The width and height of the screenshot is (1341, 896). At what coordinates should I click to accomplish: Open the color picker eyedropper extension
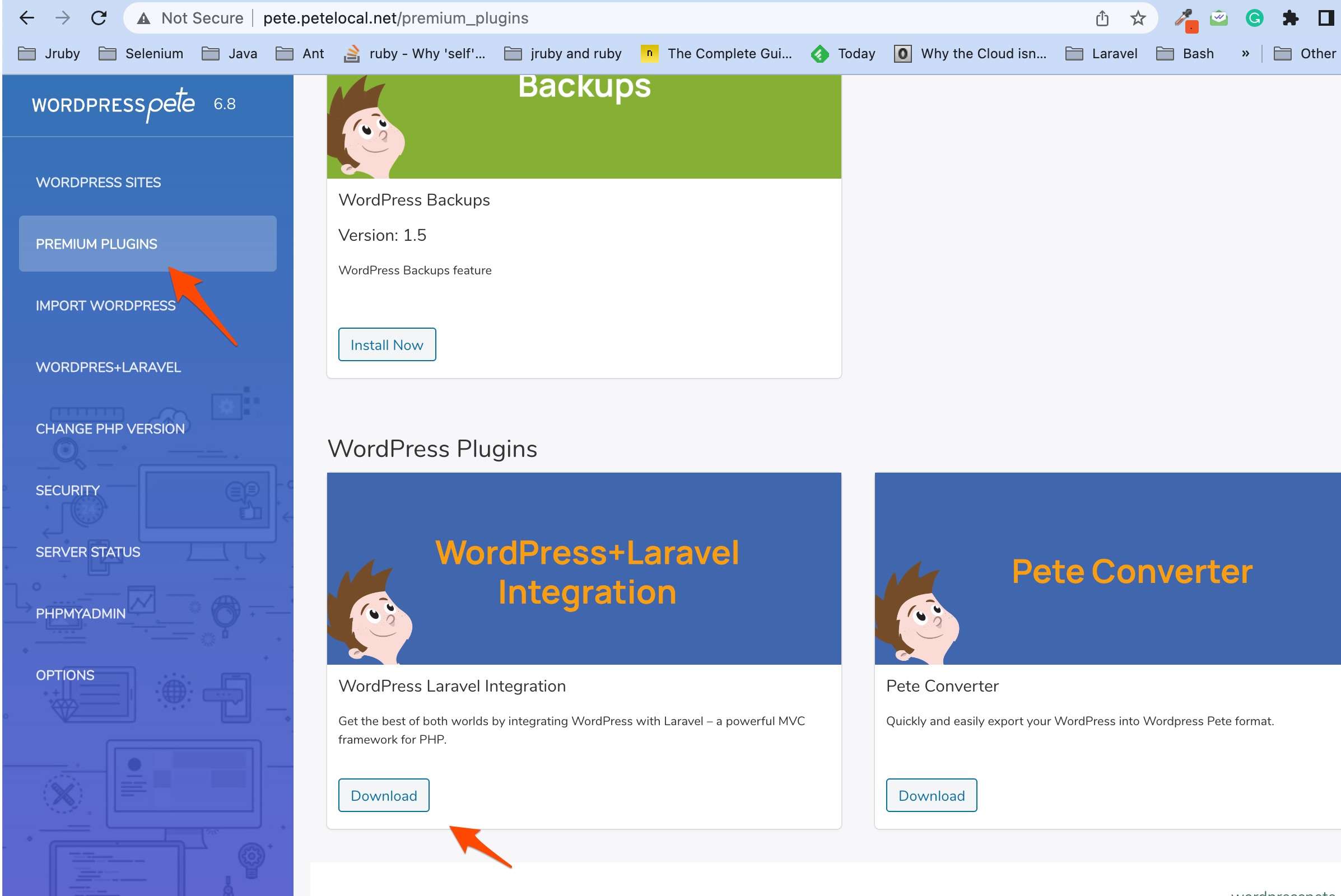point(1184,20)
